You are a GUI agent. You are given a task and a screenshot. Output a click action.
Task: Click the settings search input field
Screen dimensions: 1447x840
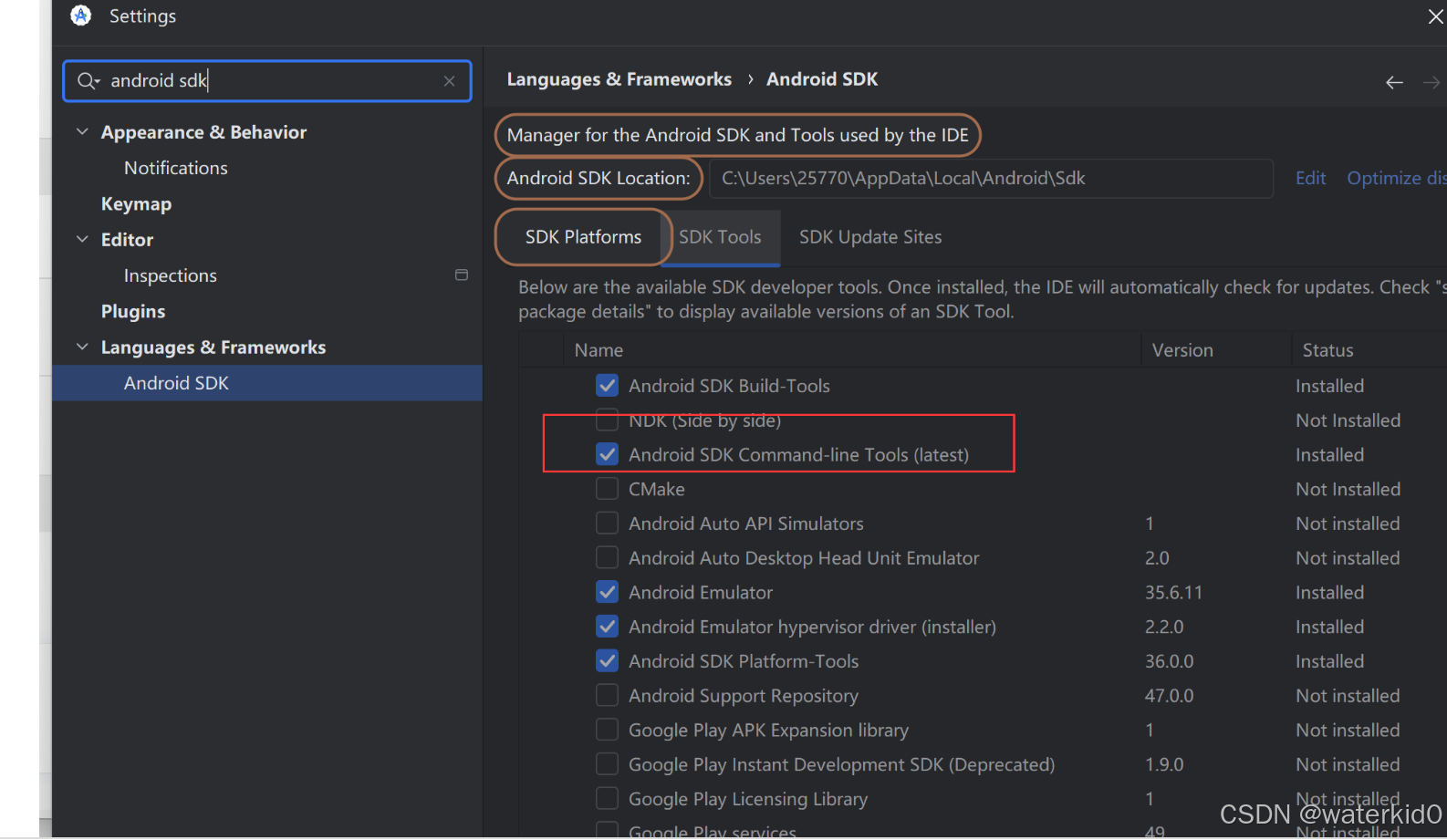coord(266,81)
